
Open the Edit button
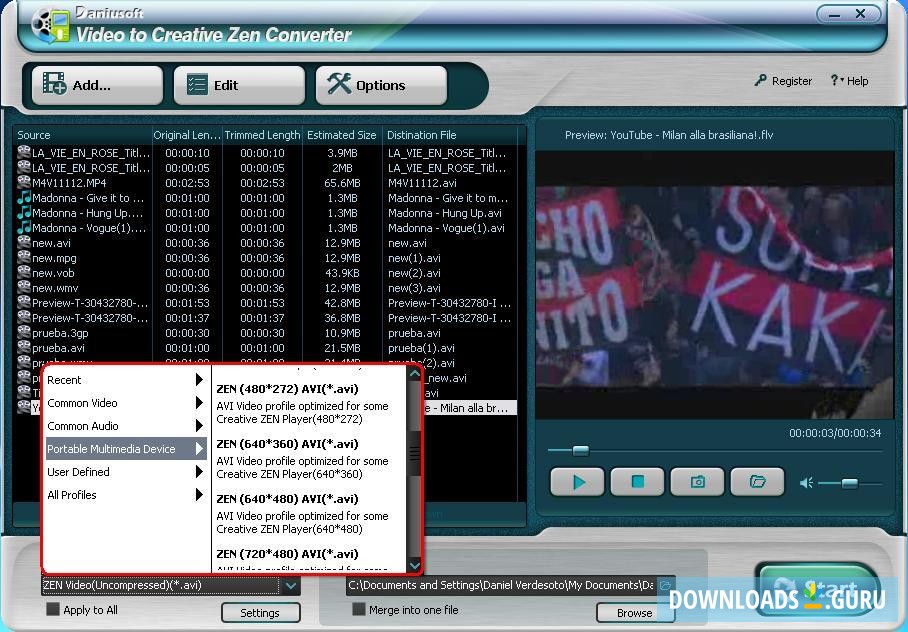239,85
